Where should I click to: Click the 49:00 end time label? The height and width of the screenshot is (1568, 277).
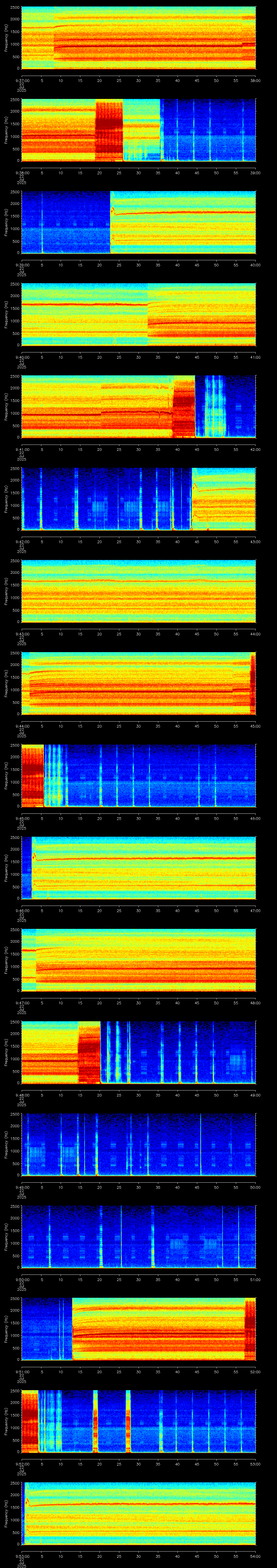[255, 1095]
